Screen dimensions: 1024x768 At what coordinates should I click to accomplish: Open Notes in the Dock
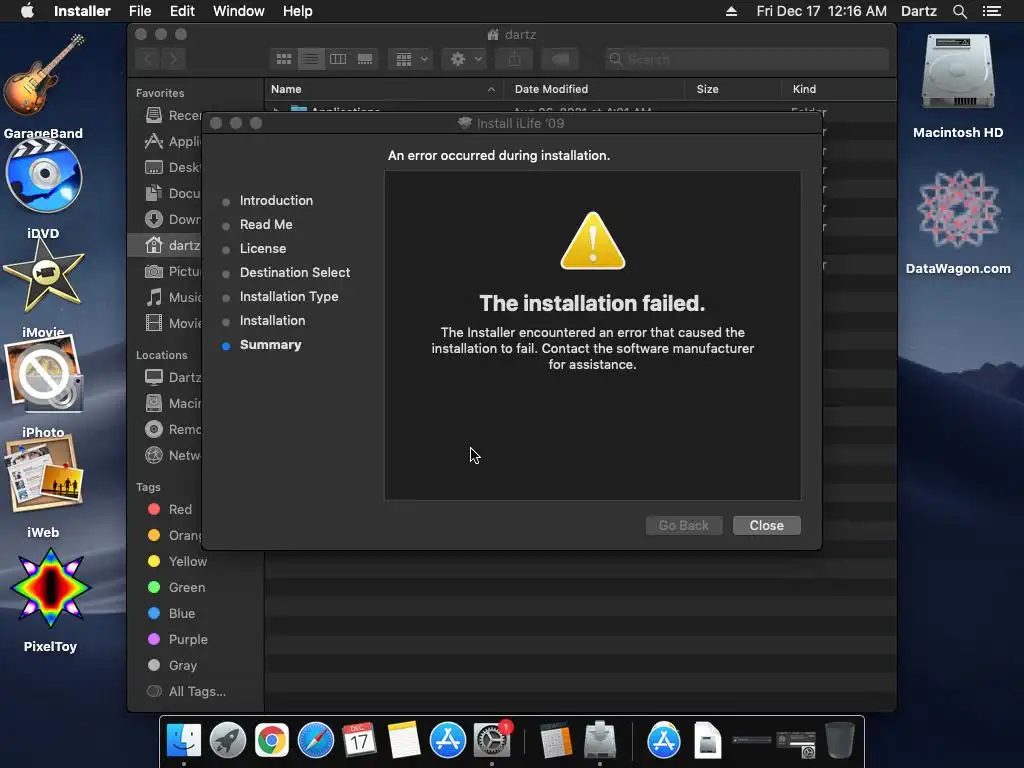point(404,741)
